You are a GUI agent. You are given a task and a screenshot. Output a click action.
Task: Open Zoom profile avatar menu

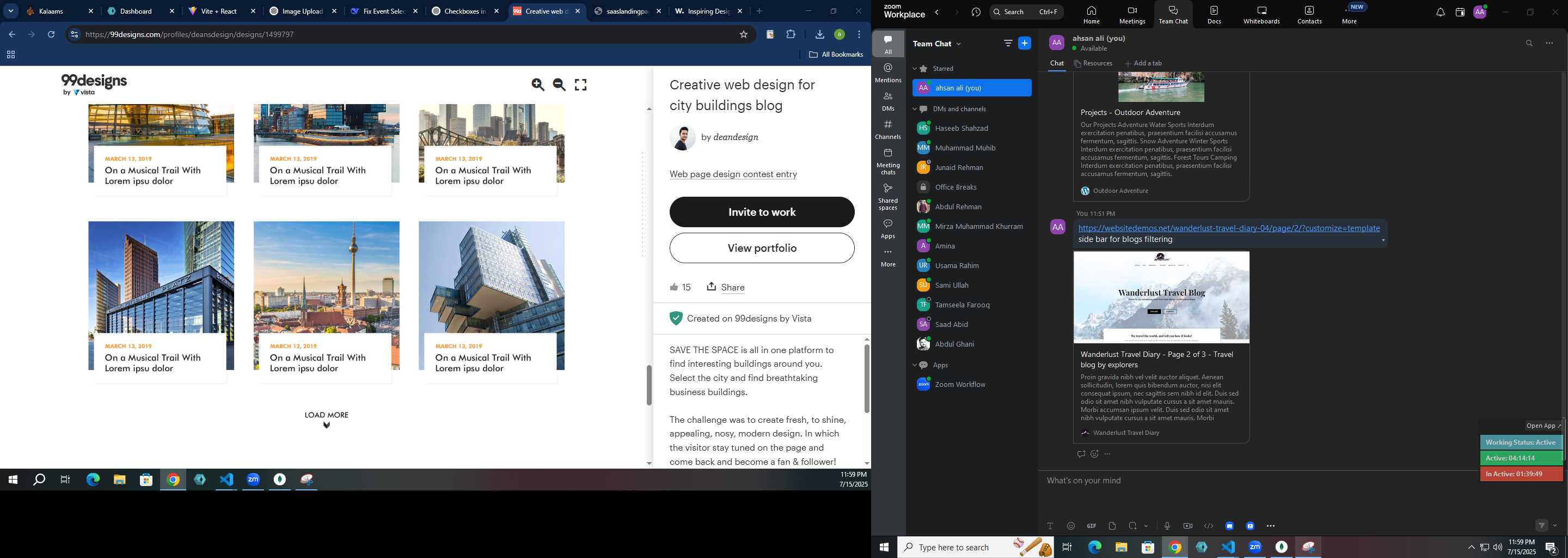[x=1480, y=12]
